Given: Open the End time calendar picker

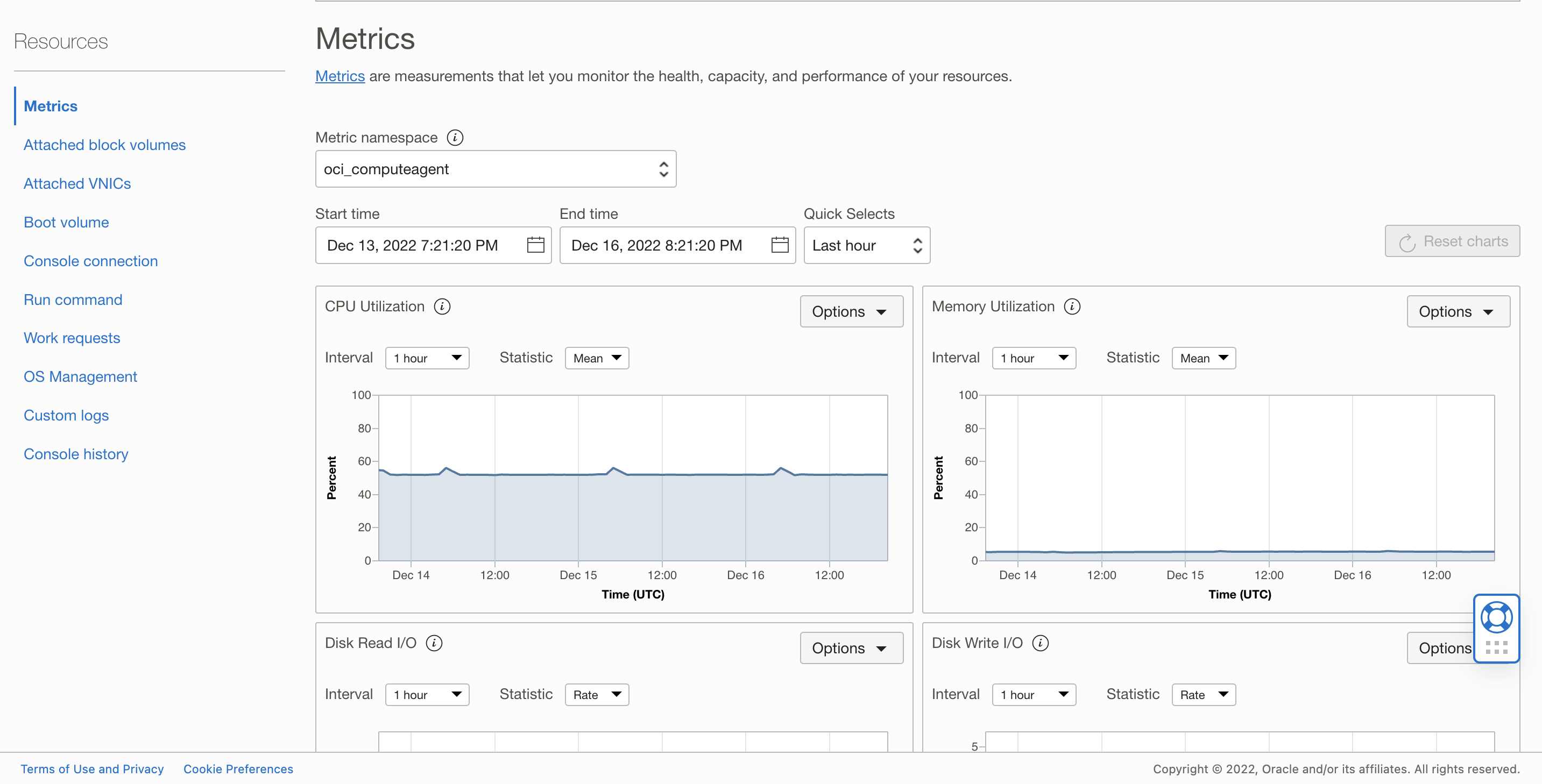Looking at the screenshot, I should (x=780, y=245).
